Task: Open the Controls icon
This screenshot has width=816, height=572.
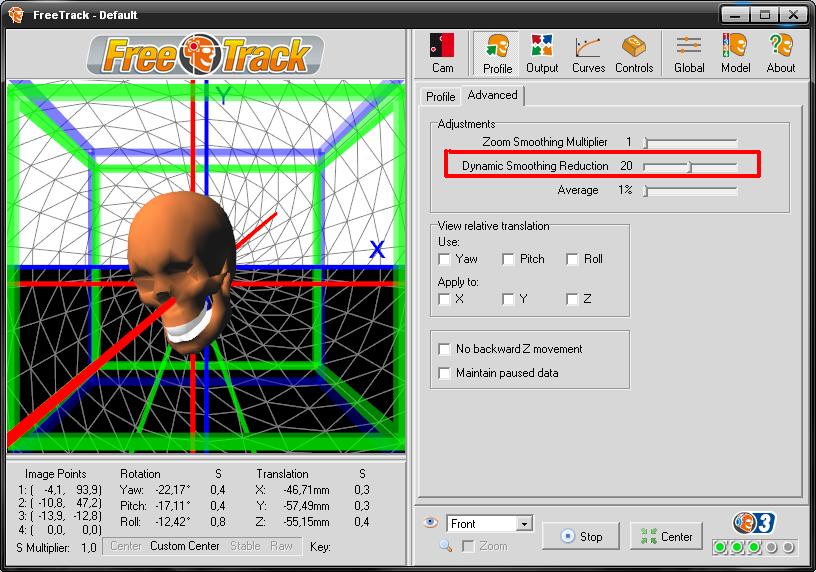Action: (x=634, y=53)
